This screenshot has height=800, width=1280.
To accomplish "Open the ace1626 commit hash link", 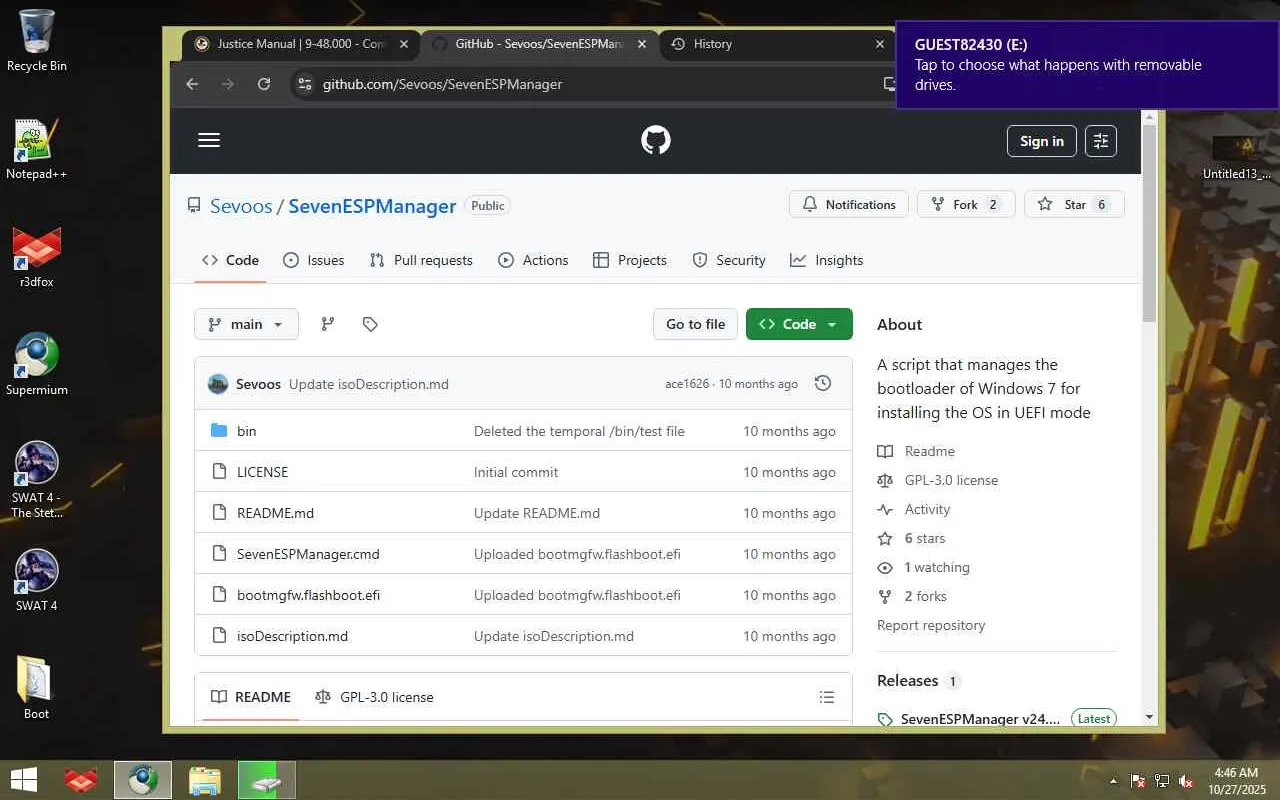I will pyautogui.click(x=686, y=384).
